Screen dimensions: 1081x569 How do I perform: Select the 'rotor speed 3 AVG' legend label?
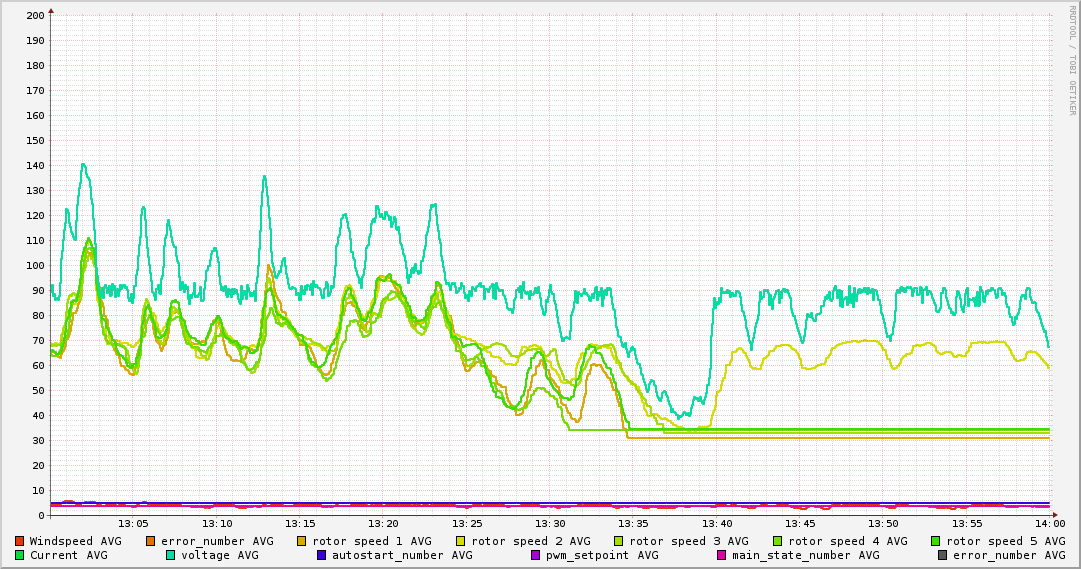(x=689, y=541)
